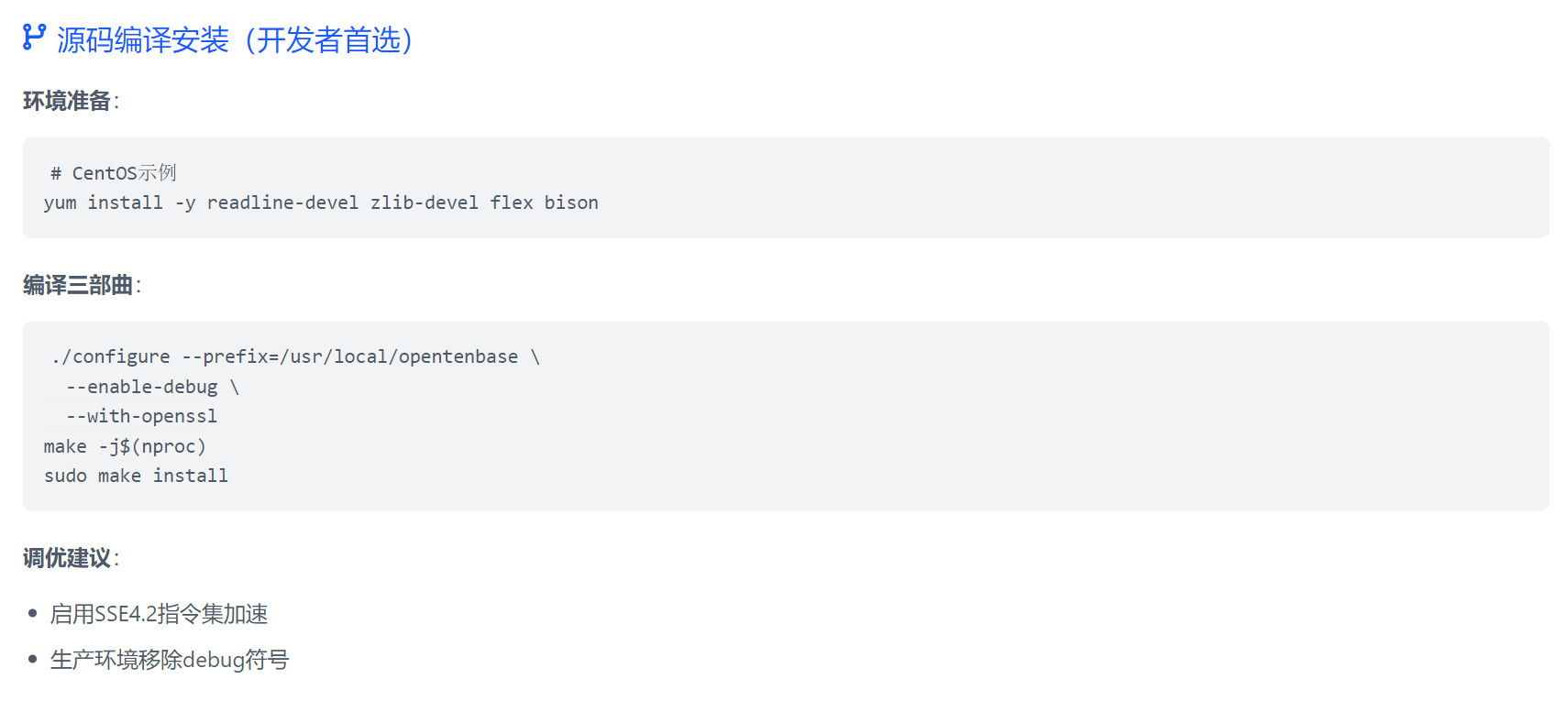Click the ./configure --prefix line
This screenshot has width=1568, height=701.
296,356
